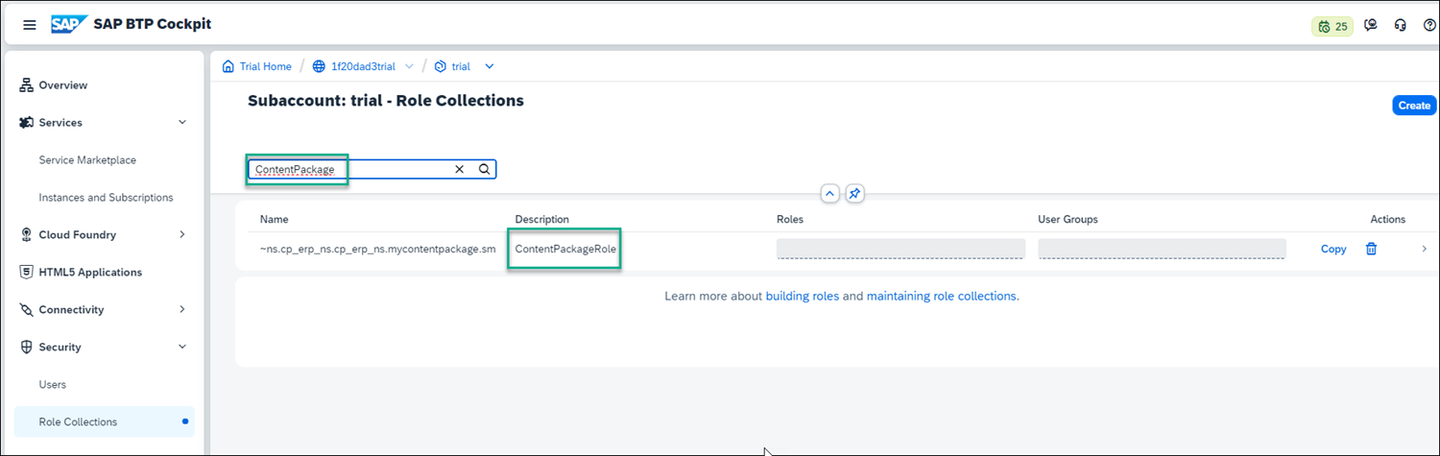
Task: Open the help question mark icon
Action: click(1429, 26)
